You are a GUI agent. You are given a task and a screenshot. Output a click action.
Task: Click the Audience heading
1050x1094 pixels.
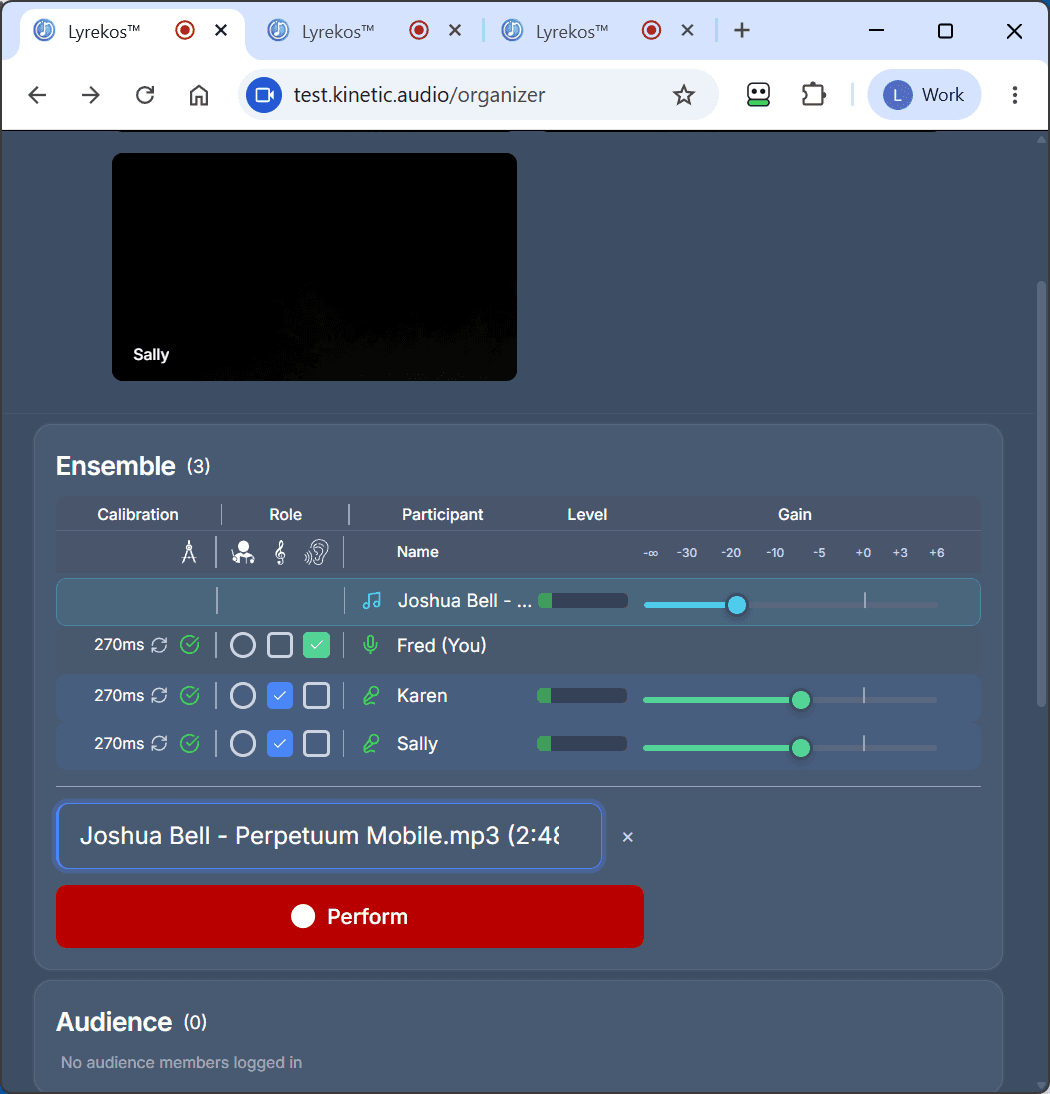click(x=114, y=1022)
